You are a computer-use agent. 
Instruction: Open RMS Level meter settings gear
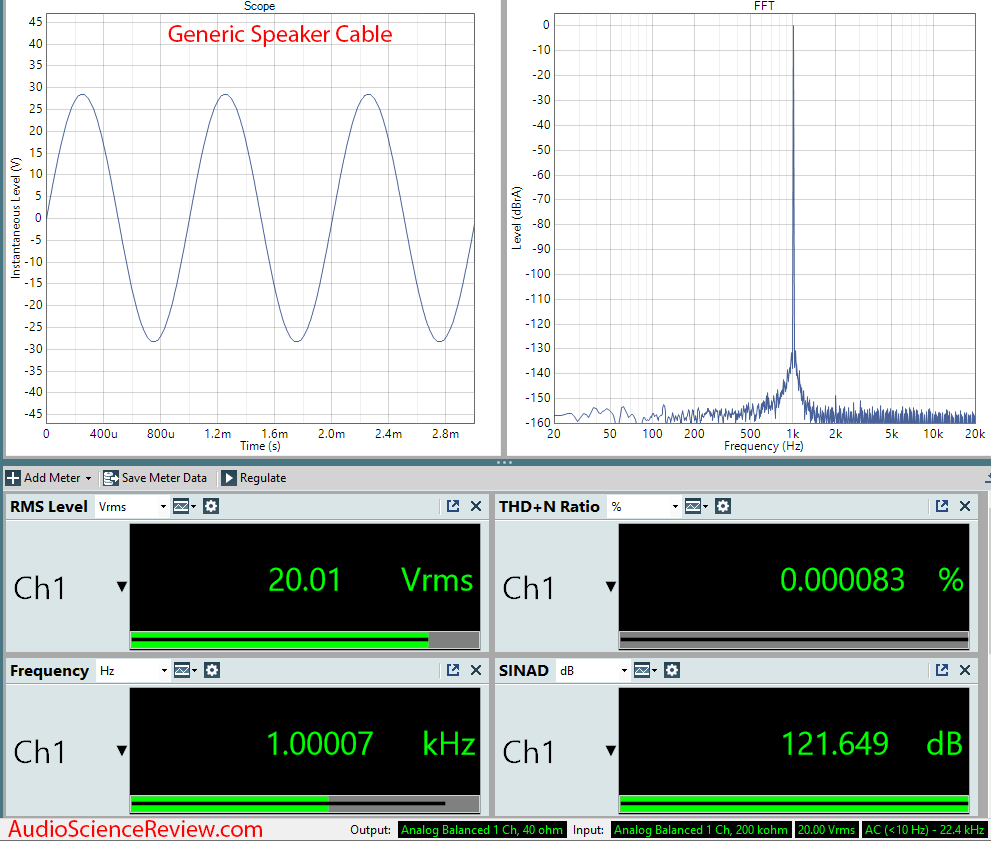click(x=211, y=506)
